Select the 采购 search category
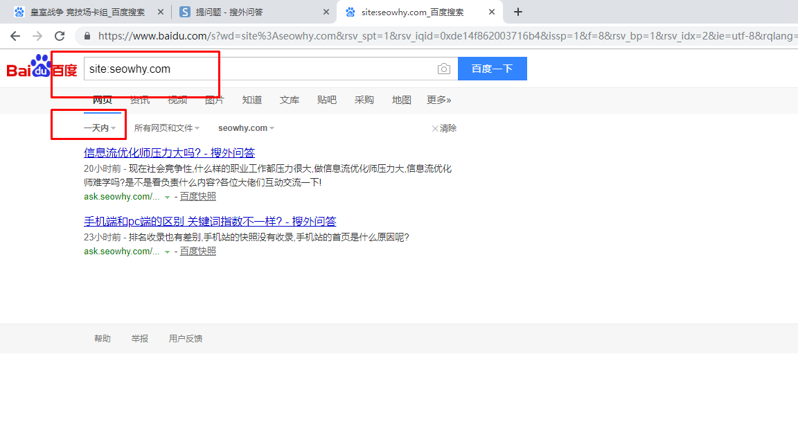The image size is (798, 422). [364, 100]
